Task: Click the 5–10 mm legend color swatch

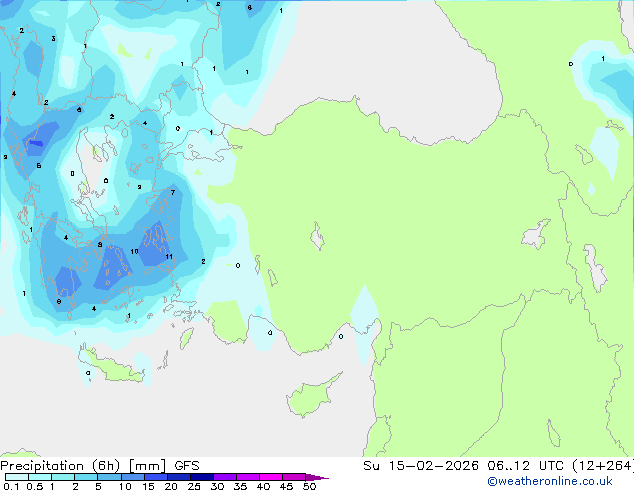Action: pos(110,477)
